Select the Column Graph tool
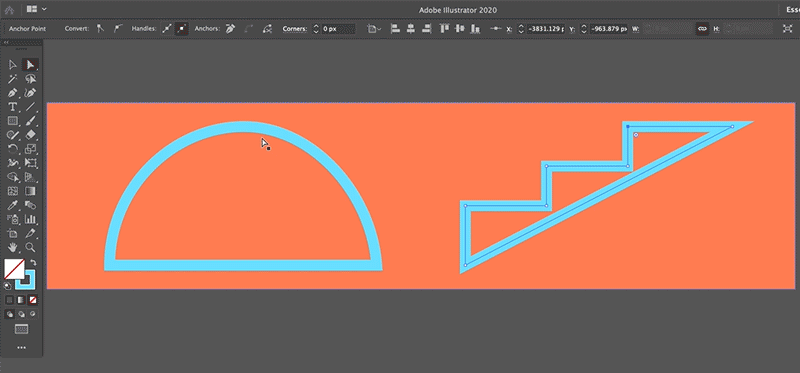 tap(30, 219)
